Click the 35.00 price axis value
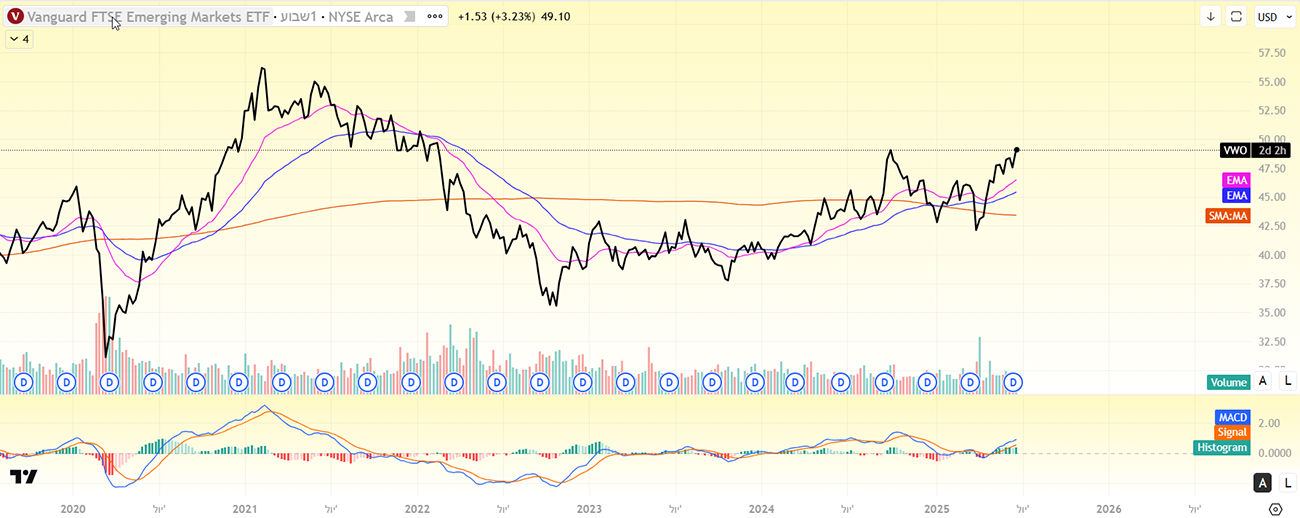This screenshot has width=1300, height=518. point(1271,313)
